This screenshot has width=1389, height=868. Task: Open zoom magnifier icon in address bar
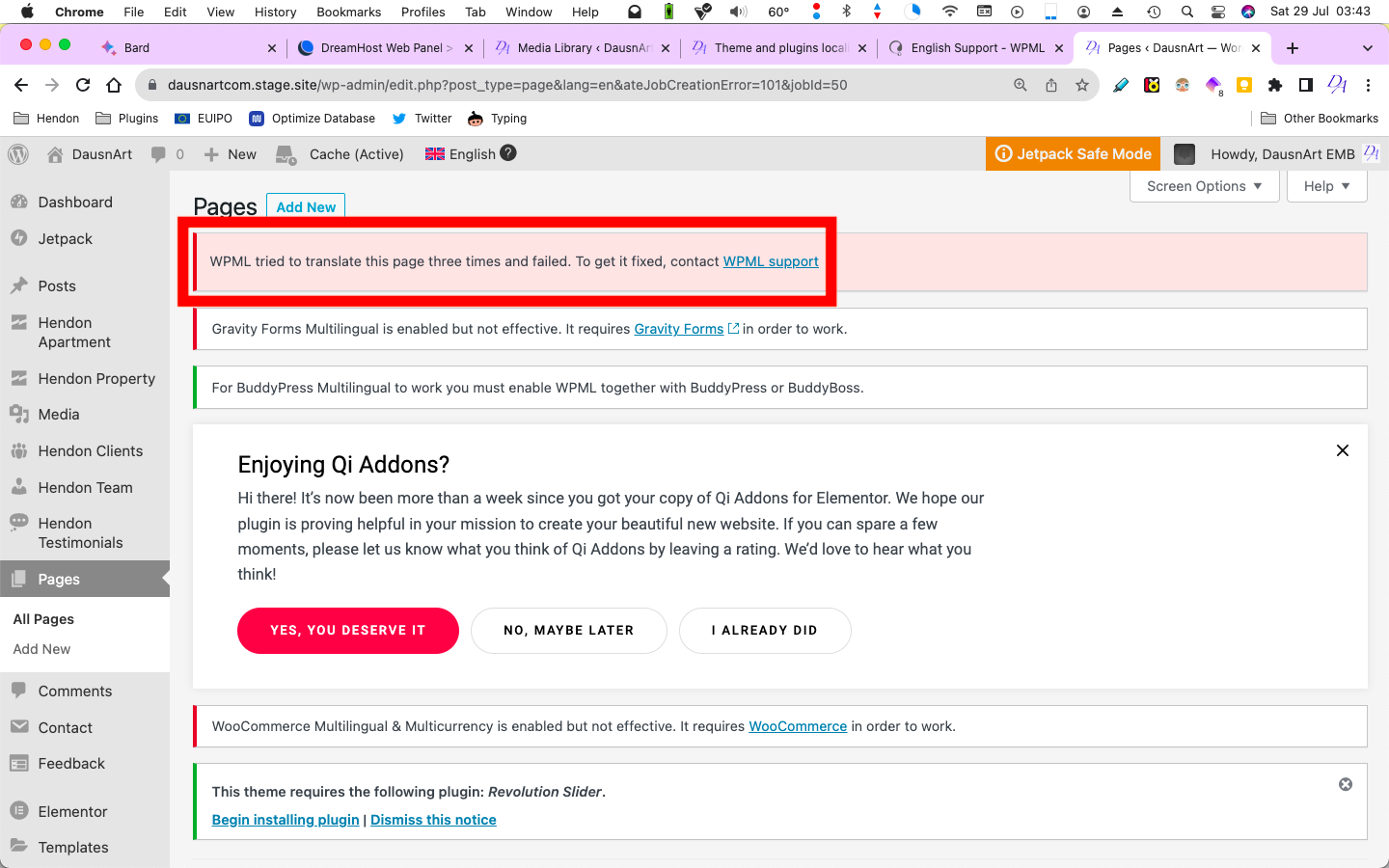tap(1021, 85)
